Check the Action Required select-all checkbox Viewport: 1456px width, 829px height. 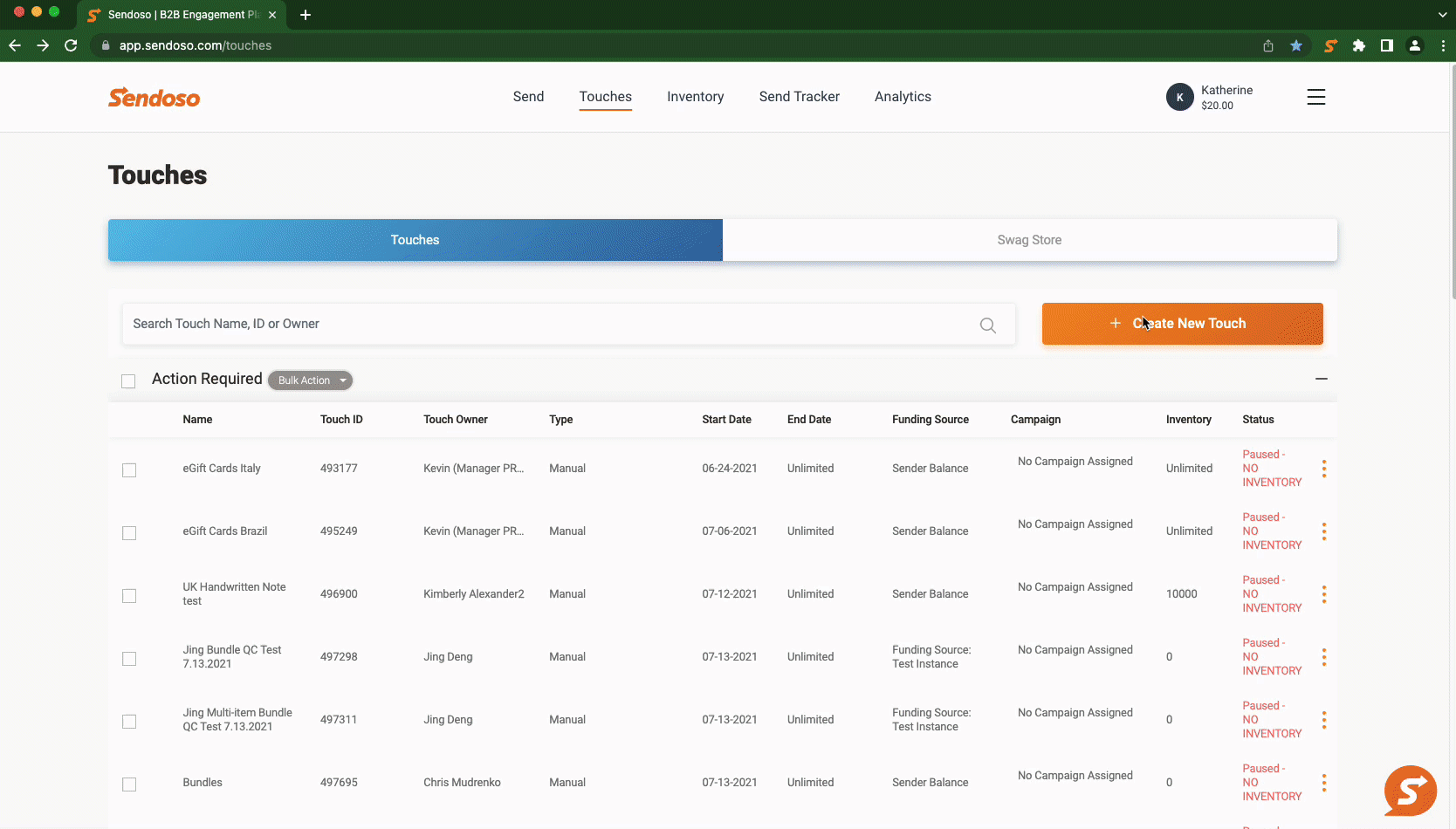[x=128, y=381]
